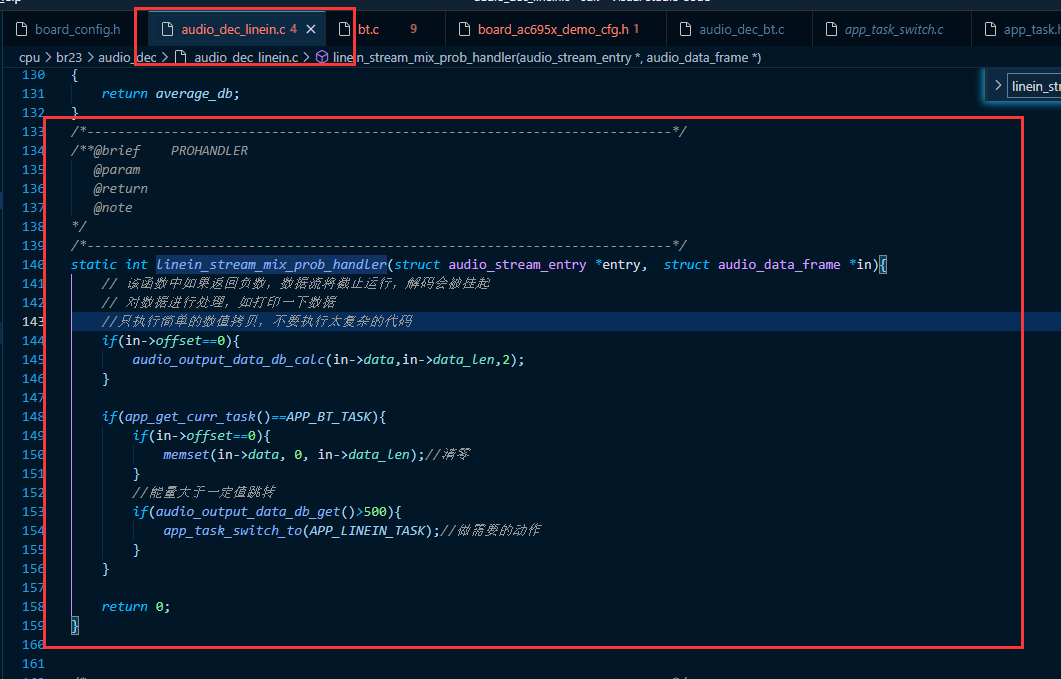Screen dimensions: 1061x679
Task: Click the 500 threshold value
Action: coord(375,511)
